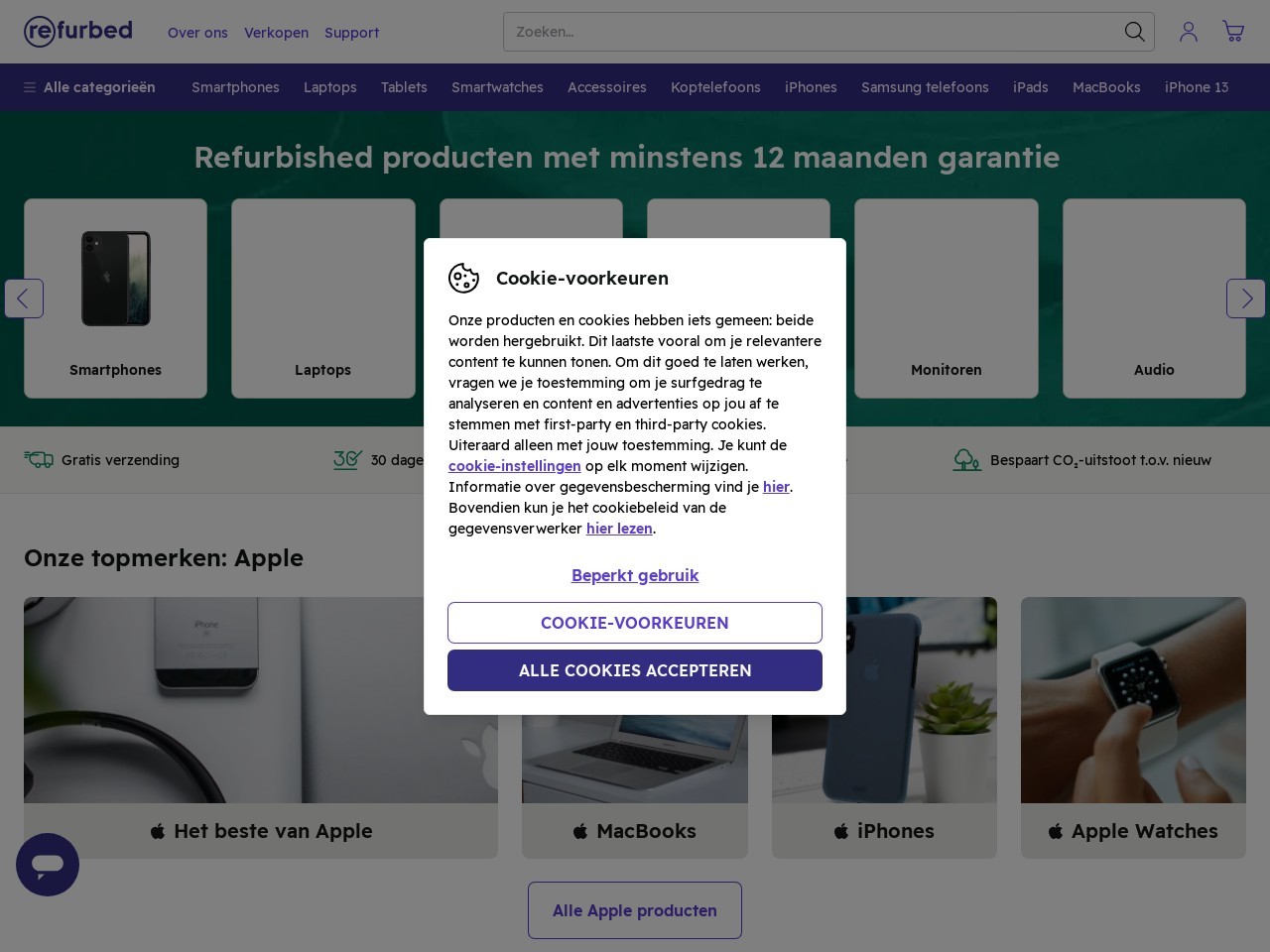Open Het beste van Apple tile
Viewport: 1270px width, 952px height.
click(261, 728)
